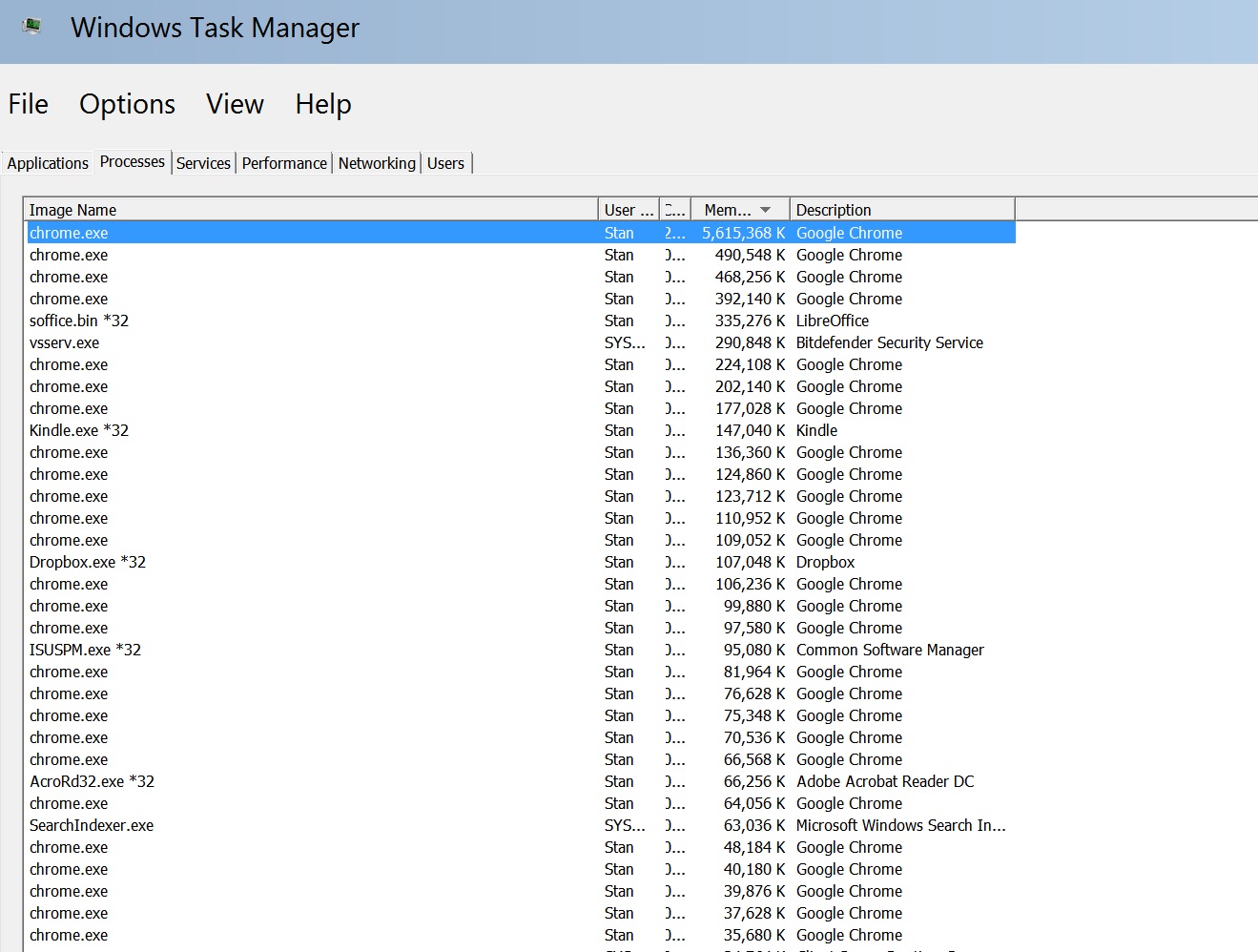
Task: Select the AcroRd32.exe *32 process
Action: (x=92, y=781)
